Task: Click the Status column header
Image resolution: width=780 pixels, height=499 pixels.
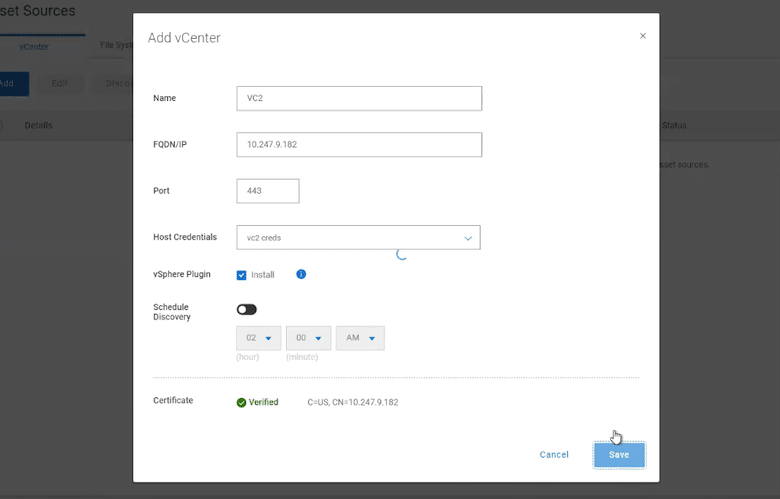Action: click(x=674, y=125)
